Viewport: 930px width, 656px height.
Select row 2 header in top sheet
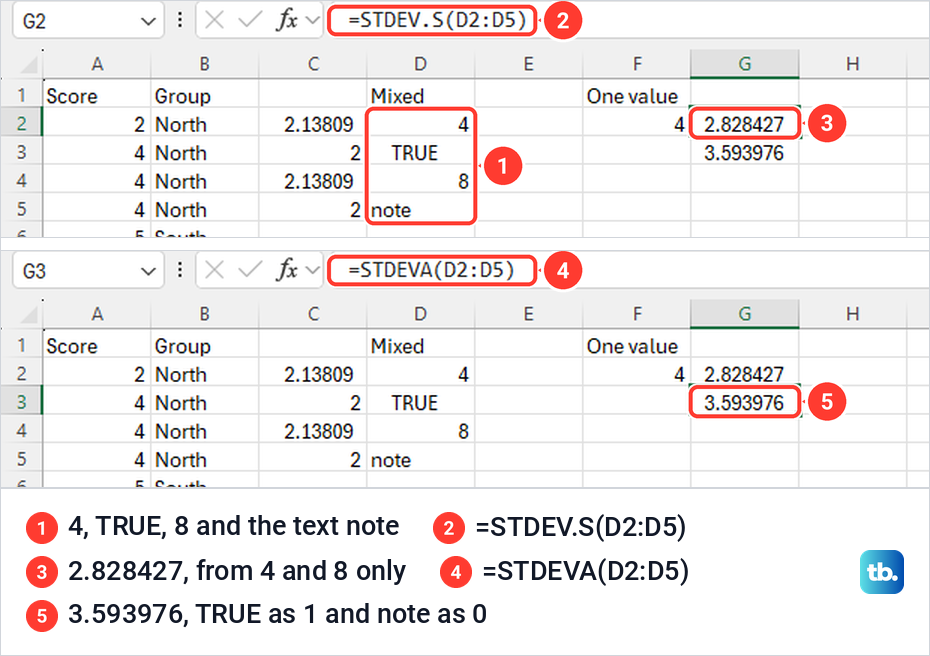coord(21,123)
